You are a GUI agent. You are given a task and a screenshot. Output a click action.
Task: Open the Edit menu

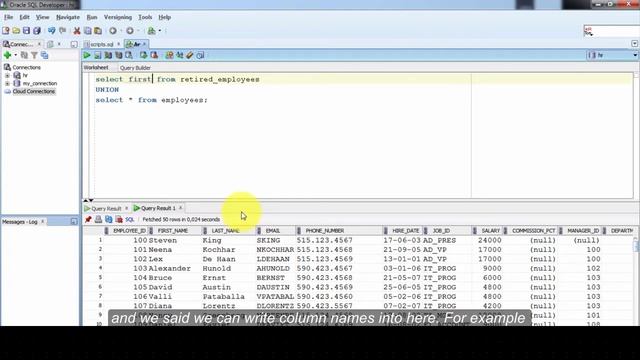point(24,17)
